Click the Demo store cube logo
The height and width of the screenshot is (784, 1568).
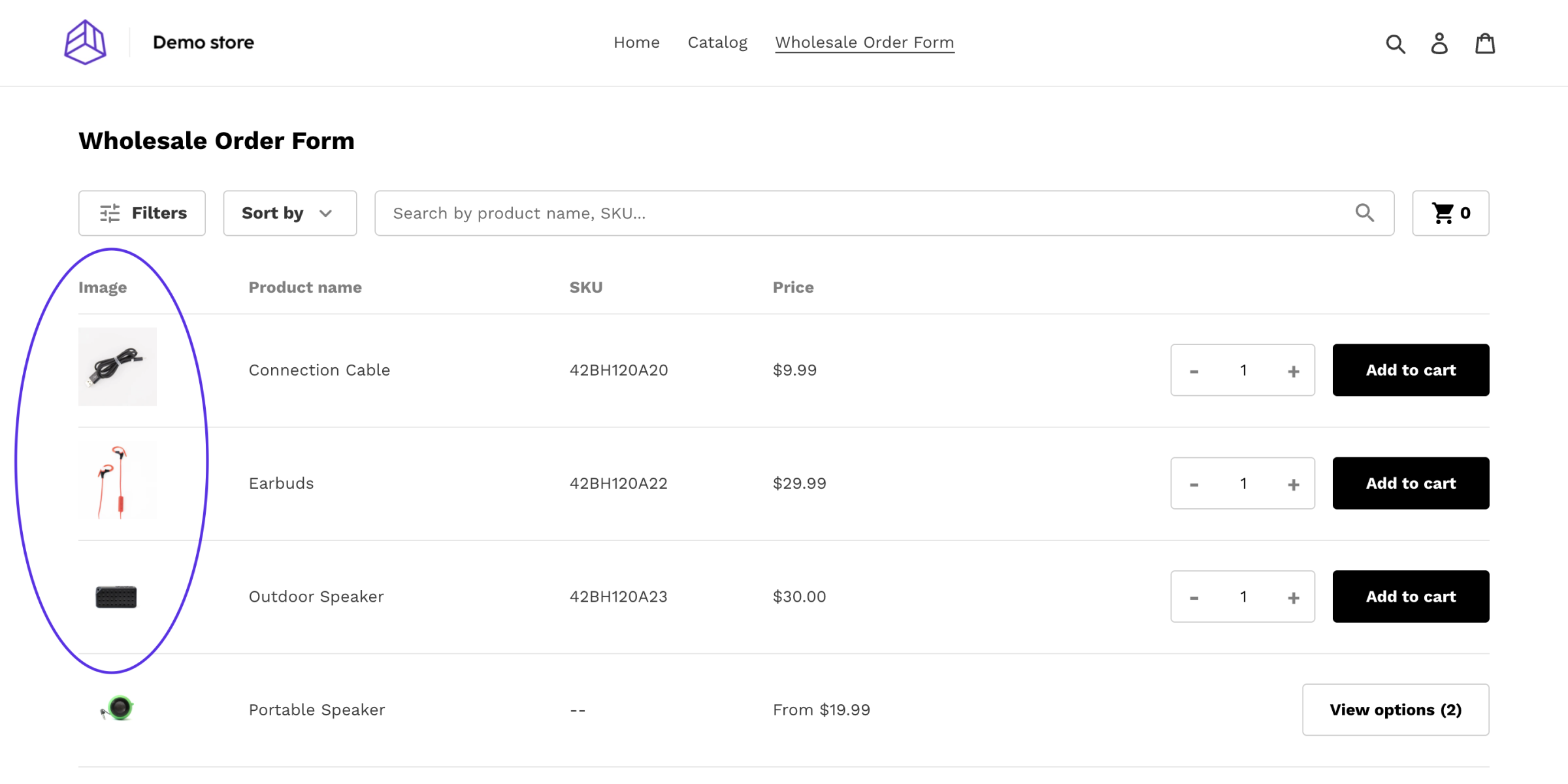pos(85,42)
